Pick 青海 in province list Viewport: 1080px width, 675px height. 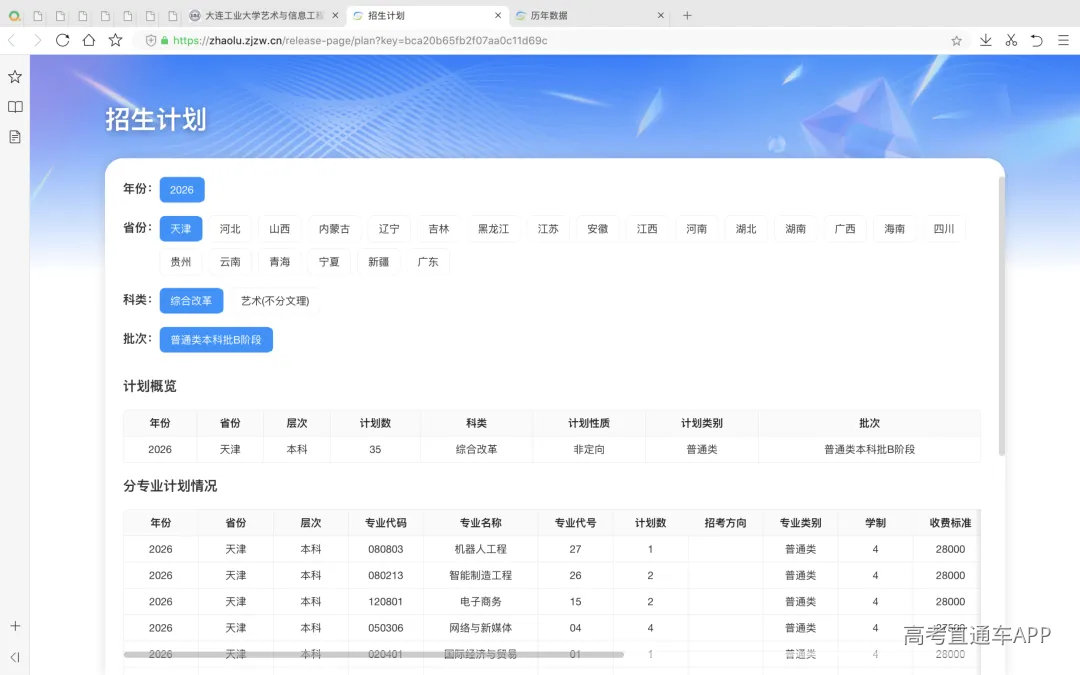click(x=280, y=262)
